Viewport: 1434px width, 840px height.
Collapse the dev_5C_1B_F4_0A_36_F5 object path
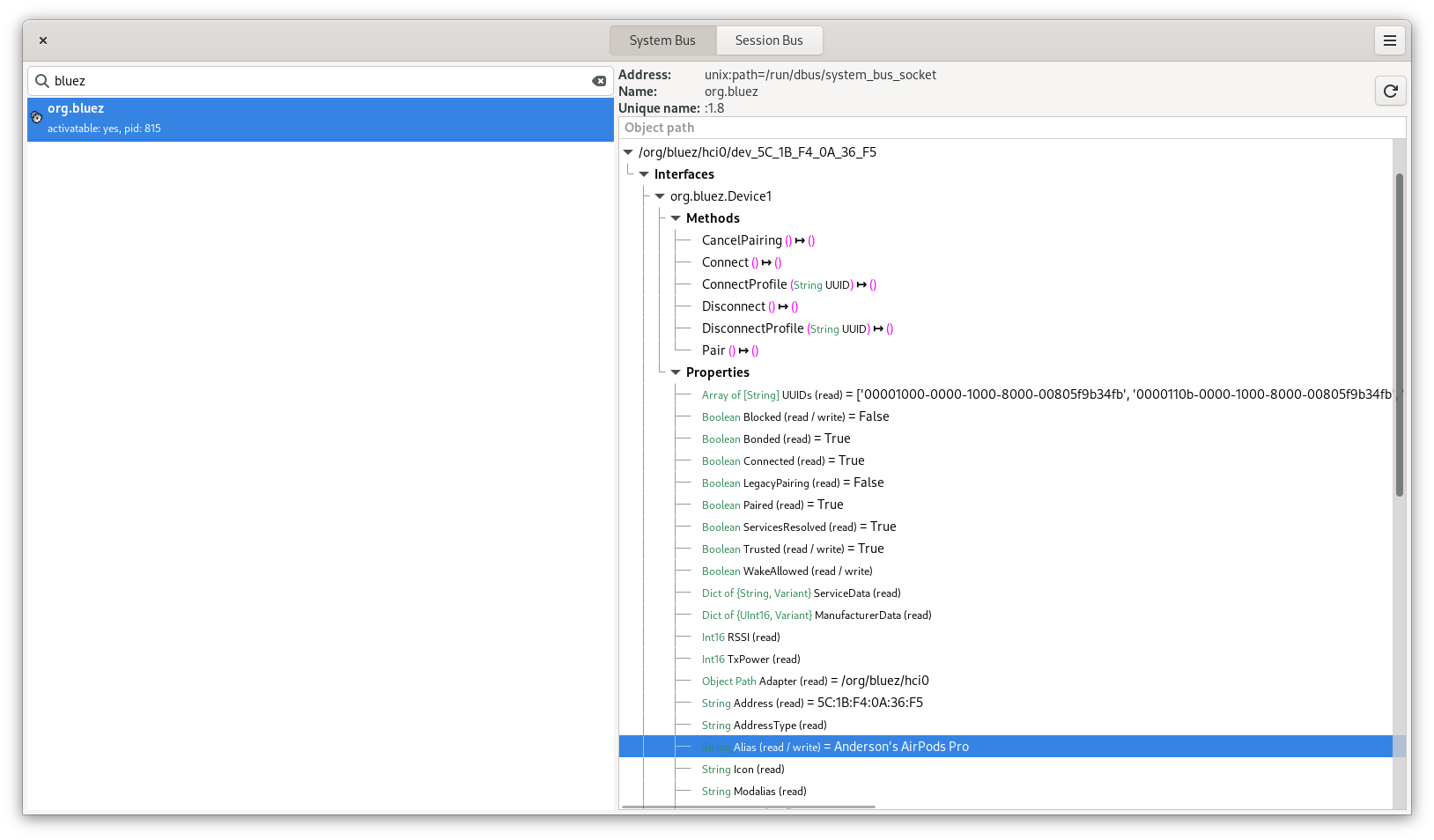click(x=628, y=151)
